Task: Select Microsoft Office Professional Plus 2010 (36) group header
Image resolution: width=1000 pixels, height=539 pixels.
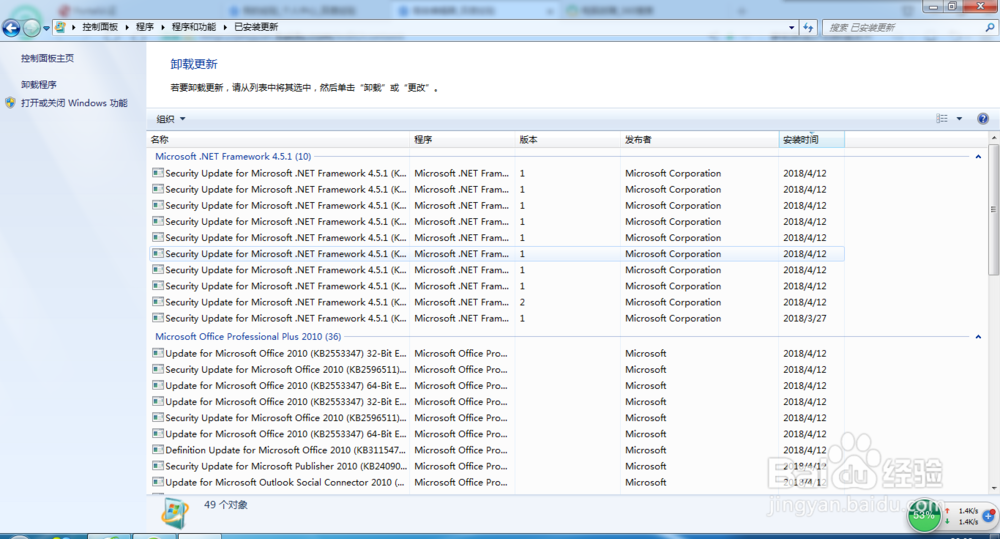Action: click(x=248, y=336)
